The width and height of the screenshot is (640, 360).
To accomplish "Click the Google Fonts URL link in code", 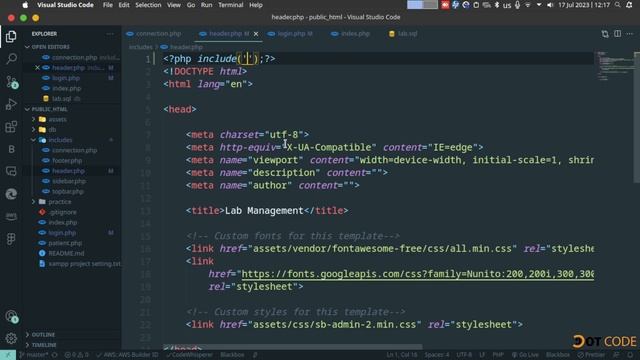I will tap(418, 274).
